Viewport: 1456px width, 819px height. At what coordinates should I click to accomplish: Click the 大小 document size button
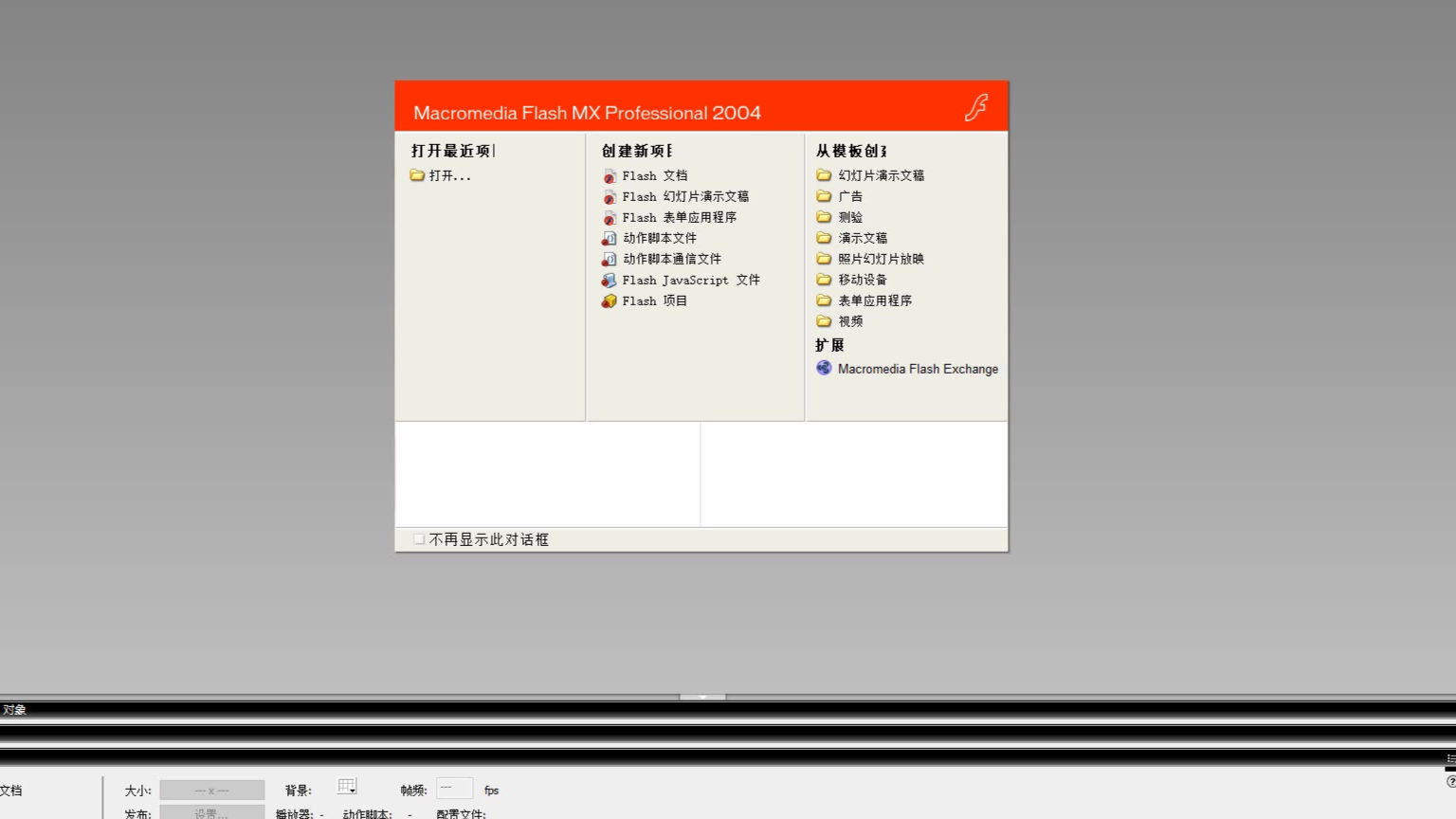tap(211, 791)
